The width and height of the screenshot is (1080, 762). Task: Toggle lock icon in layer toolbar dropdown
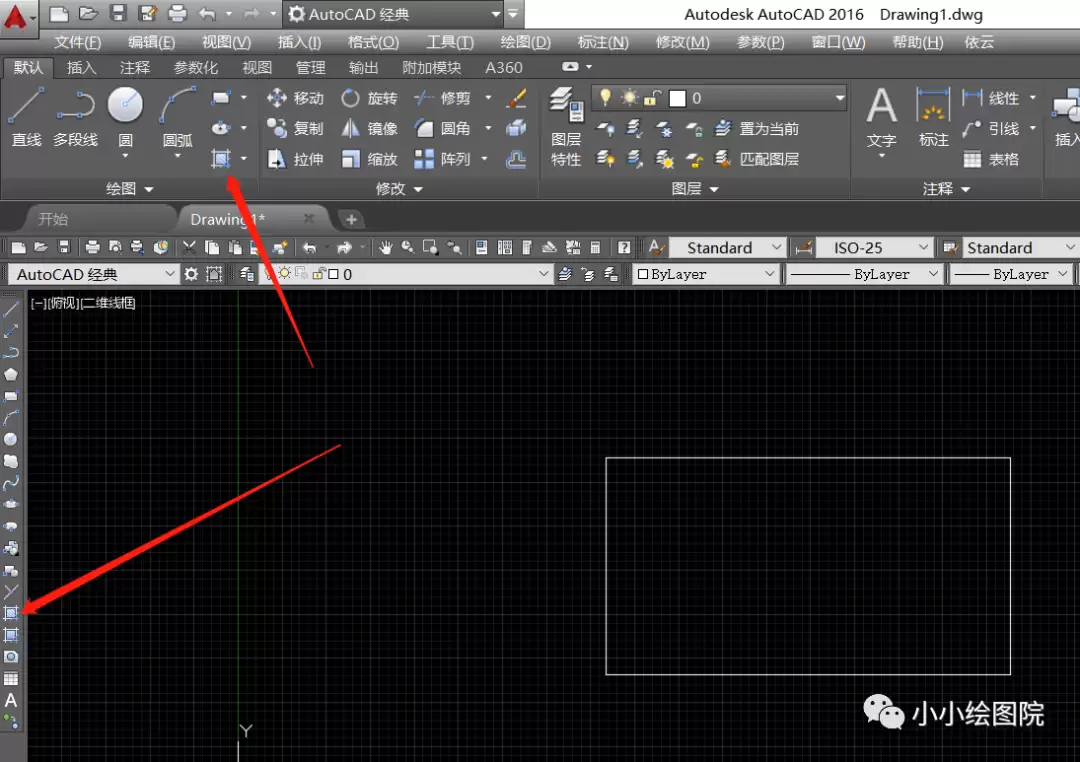[x=318, y=274]
